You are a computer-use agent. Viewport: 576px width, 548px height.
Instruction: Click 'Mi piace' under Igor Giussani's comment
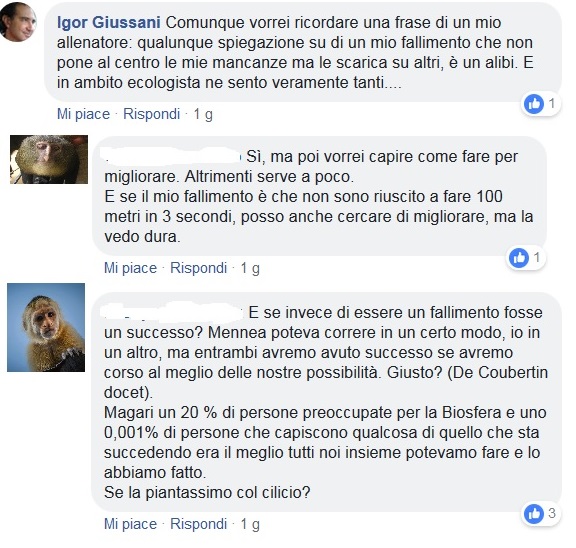pos(83,114)
